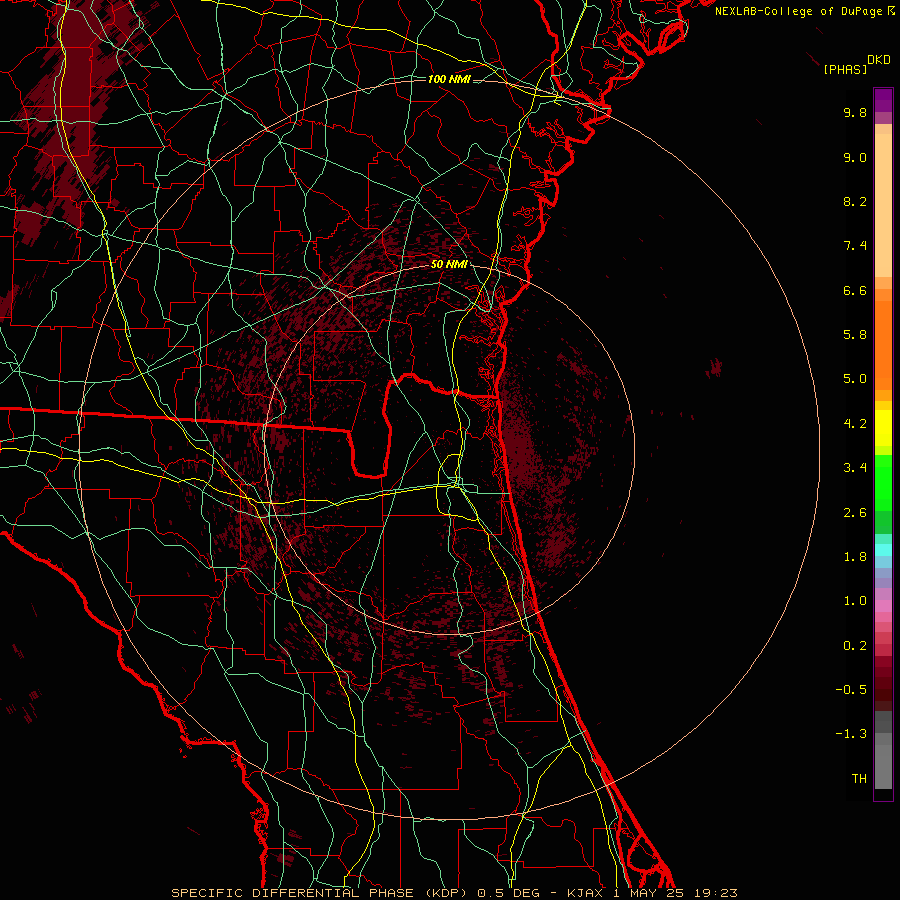Click the 5.0 scale value

point(855,379)
